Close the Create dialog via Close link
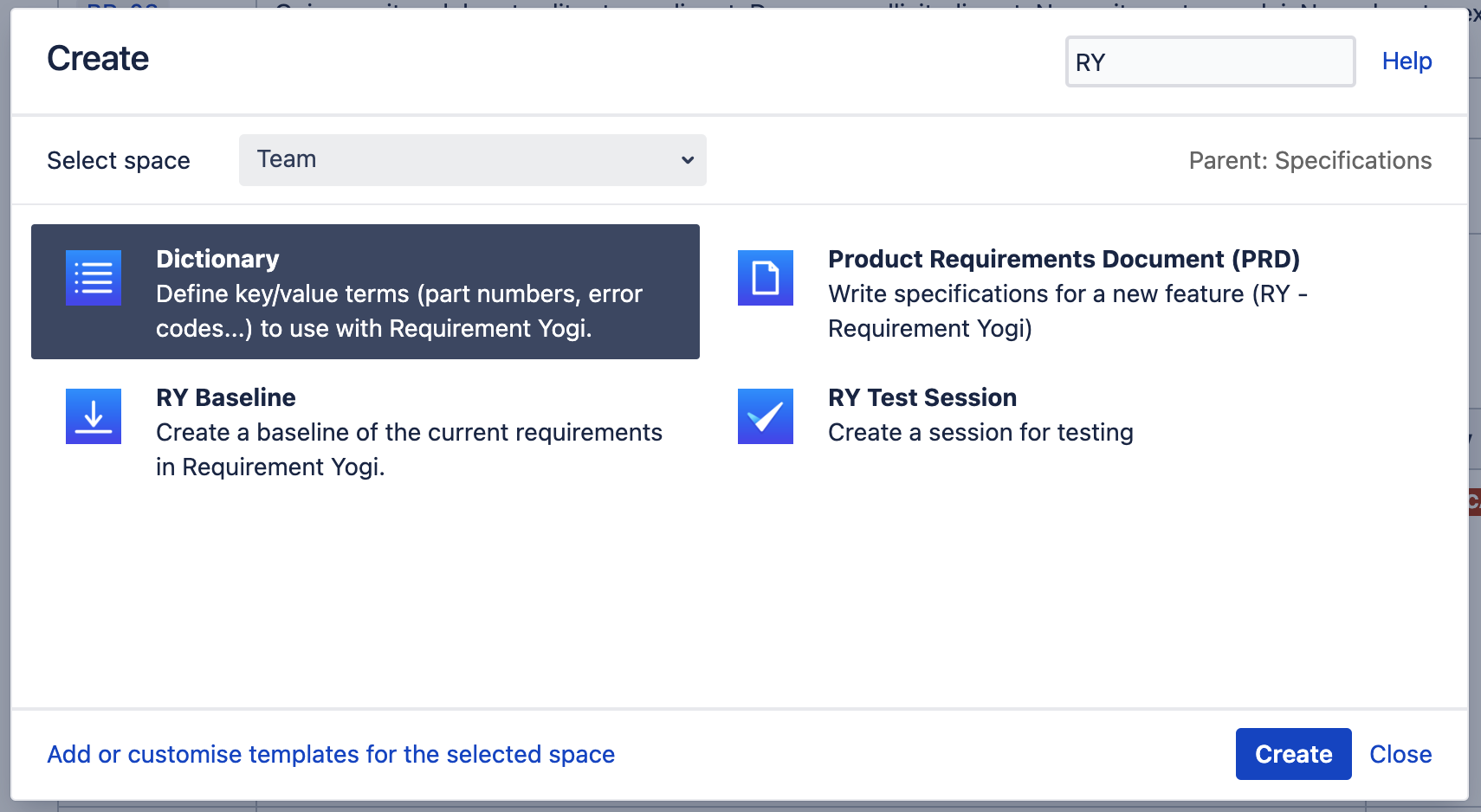This screenshot has width=1481, height=812. tap(1400, 754)
